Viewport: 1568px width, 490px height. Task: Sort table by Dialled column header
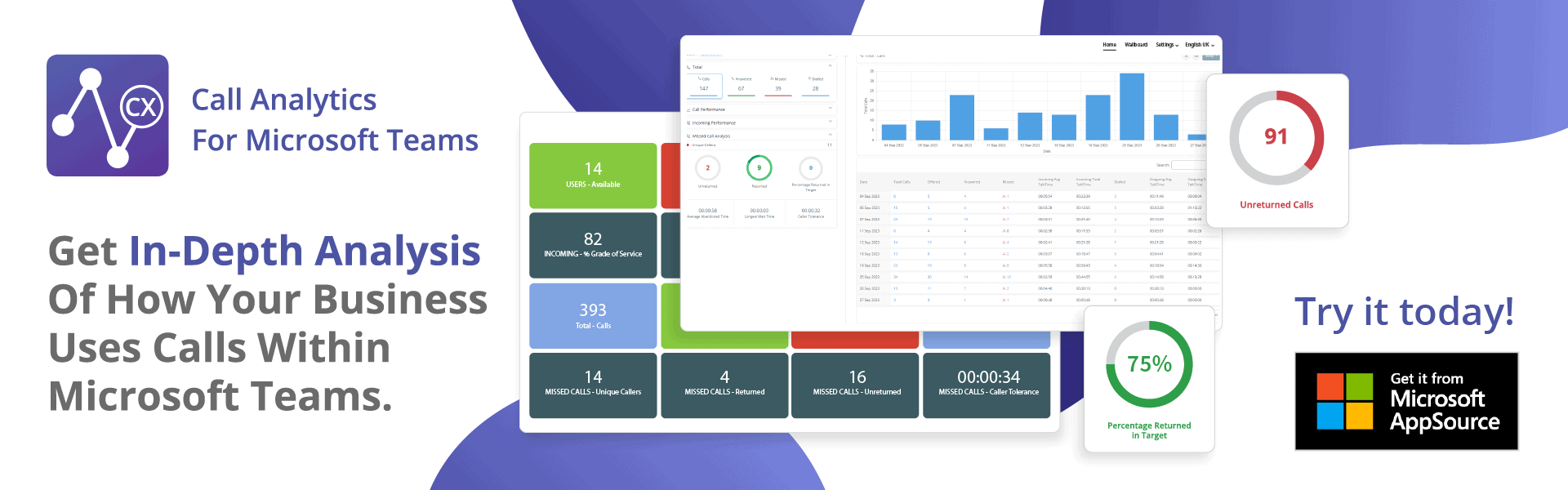tap(1120, 182)
